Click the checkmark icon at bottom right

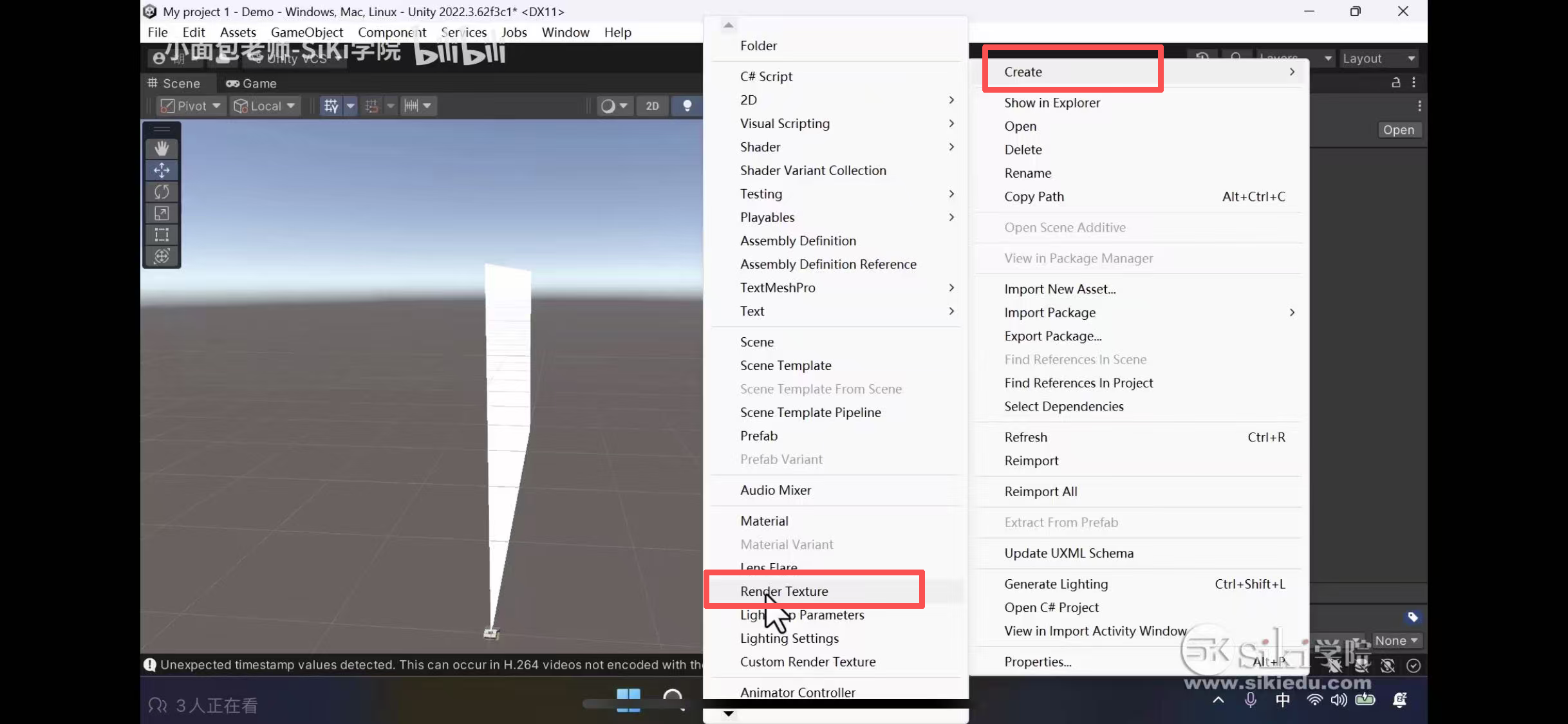tap(1414, 665)
